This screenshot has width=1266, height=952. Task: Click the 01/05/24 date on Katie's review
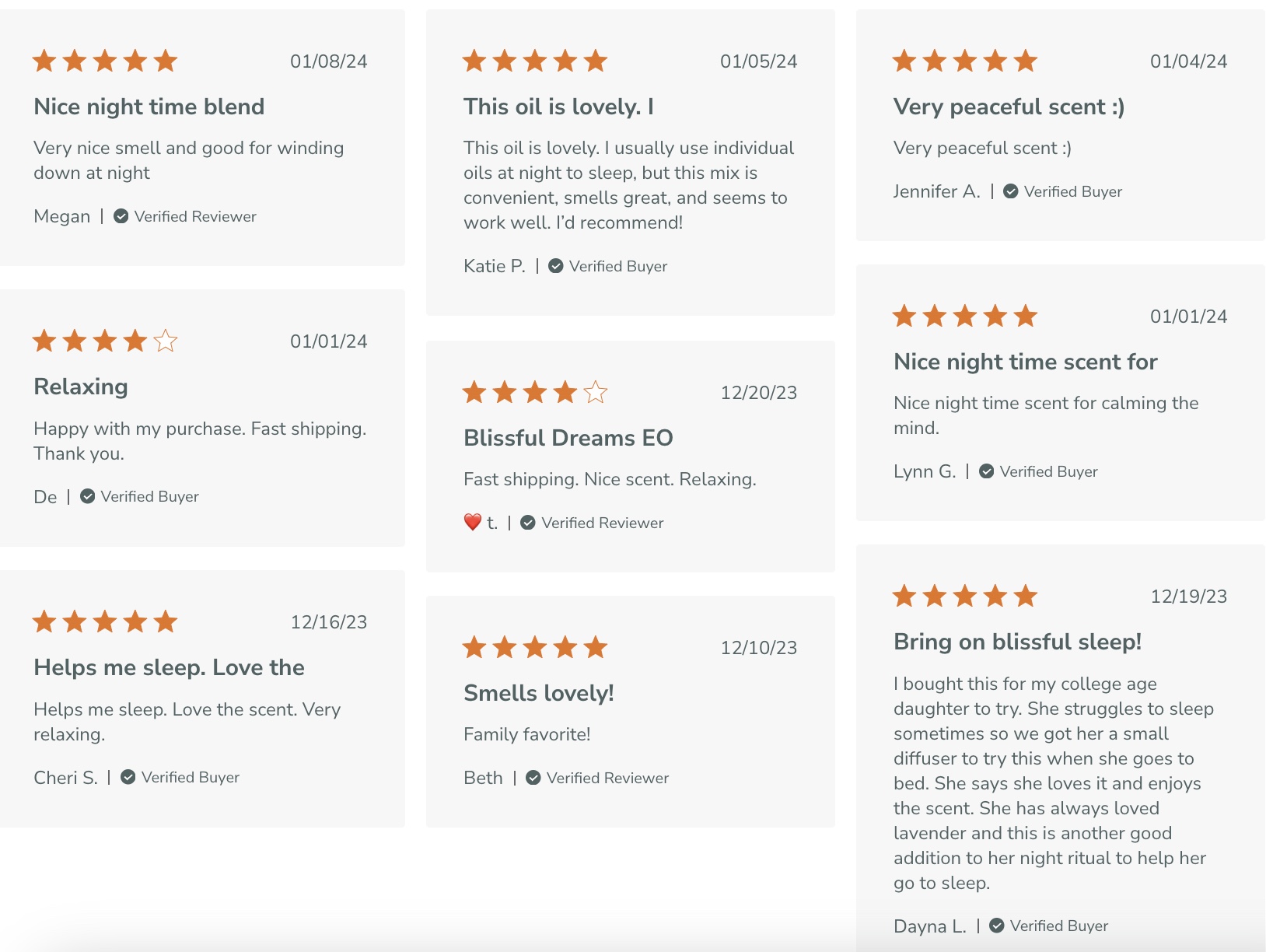pyautogui.click(x=759, y=61)
